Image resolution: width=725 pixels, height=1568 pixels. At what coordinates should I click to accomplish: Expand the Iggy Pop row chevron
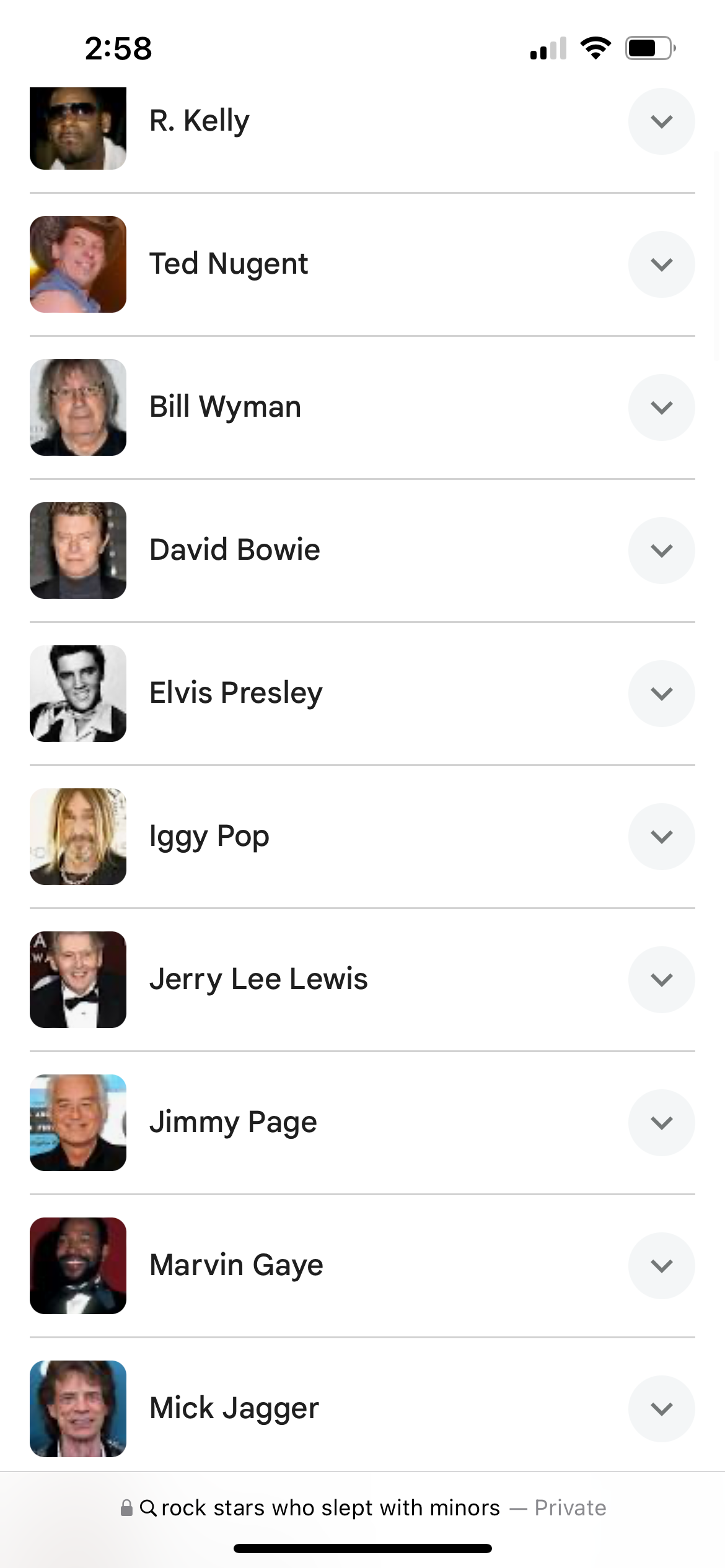(661, 837)
